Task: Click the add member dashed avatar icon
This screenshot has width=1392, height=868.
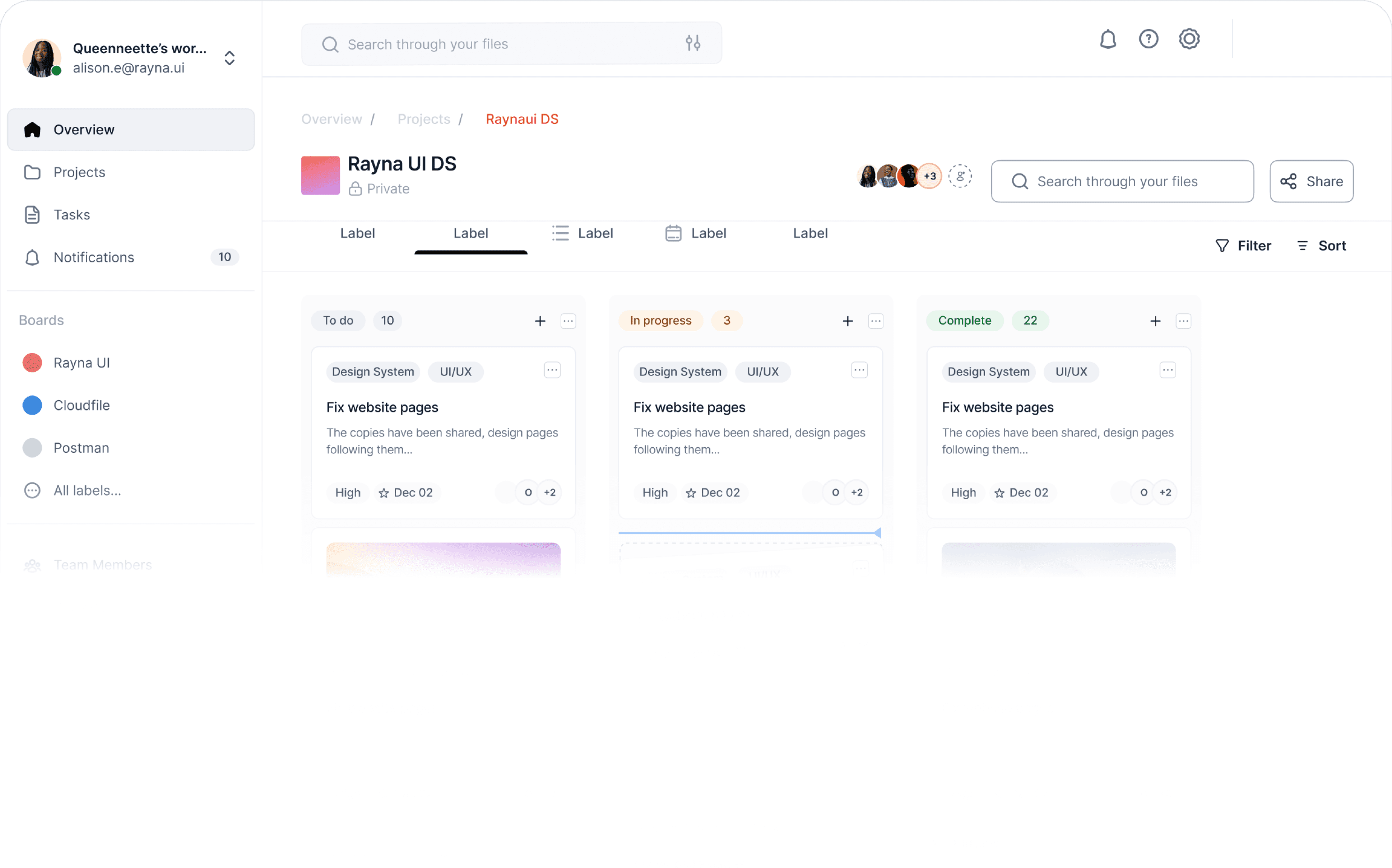Action: click(960, 176)
